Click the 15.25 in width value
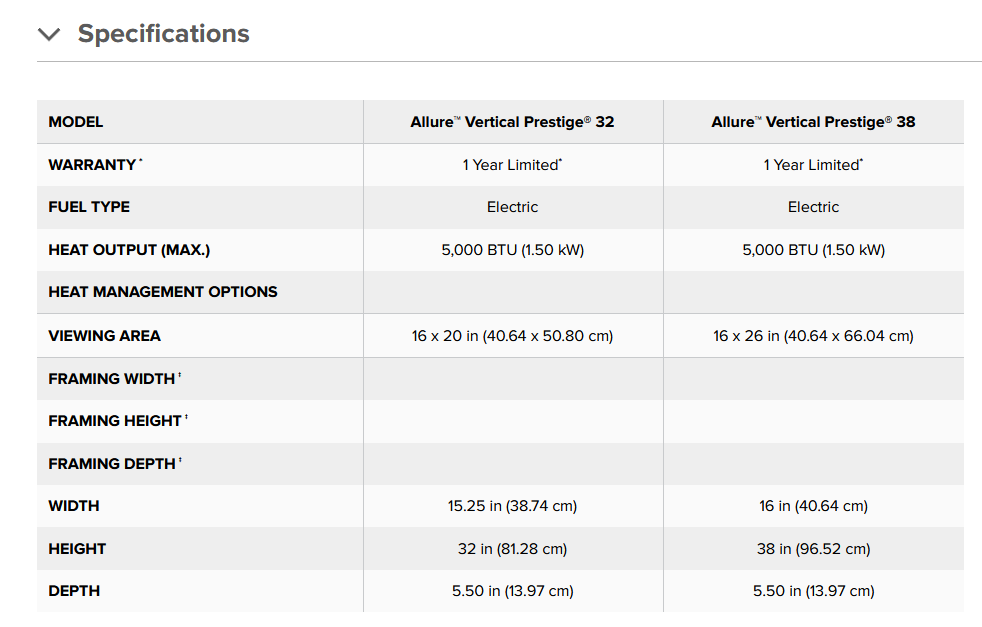This screenshot has width=982, height=627. 512,506
